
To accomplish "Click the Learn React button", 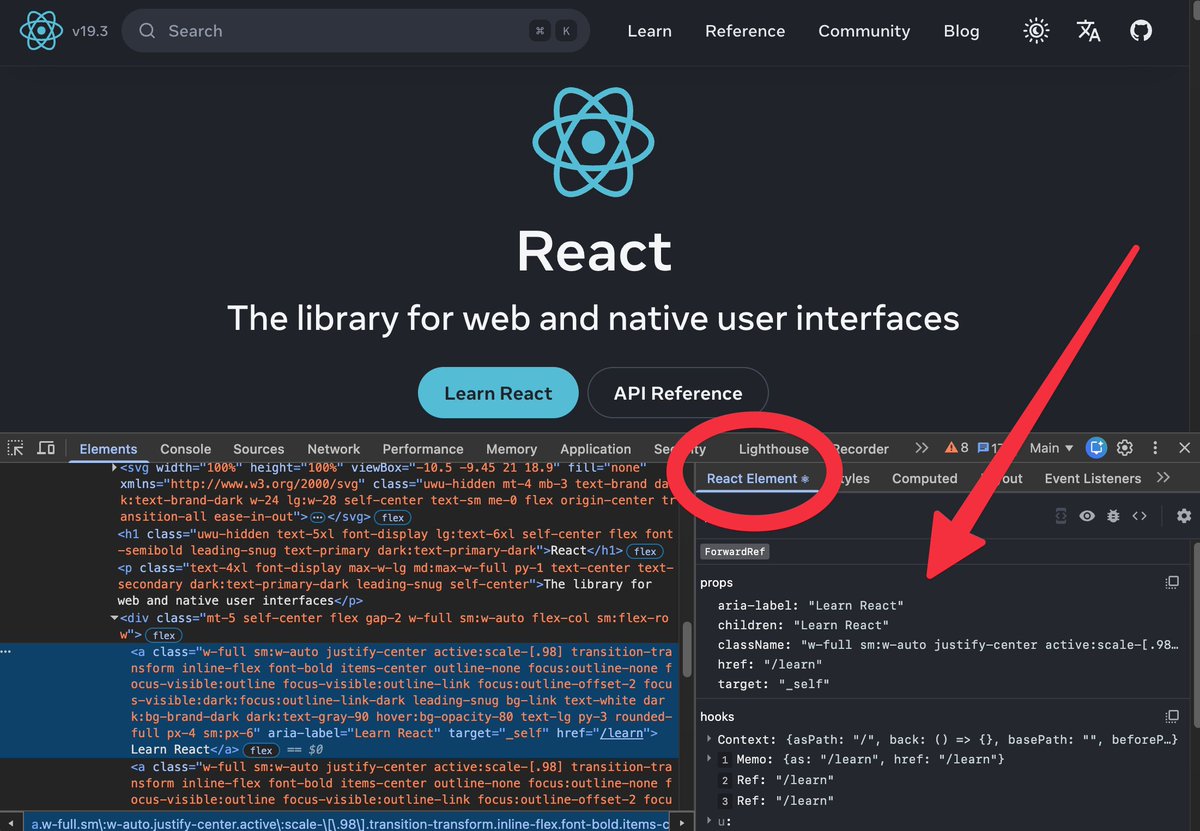I will coord(498,392).
